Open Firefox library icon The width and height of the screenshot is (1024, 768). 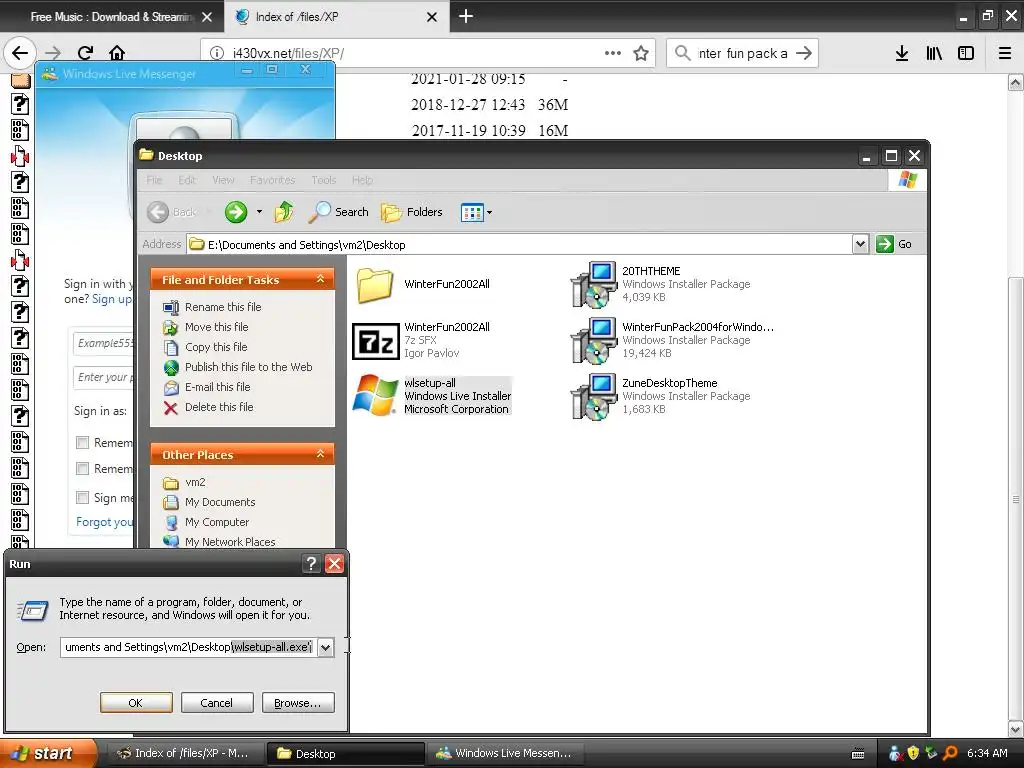point(934,53)
